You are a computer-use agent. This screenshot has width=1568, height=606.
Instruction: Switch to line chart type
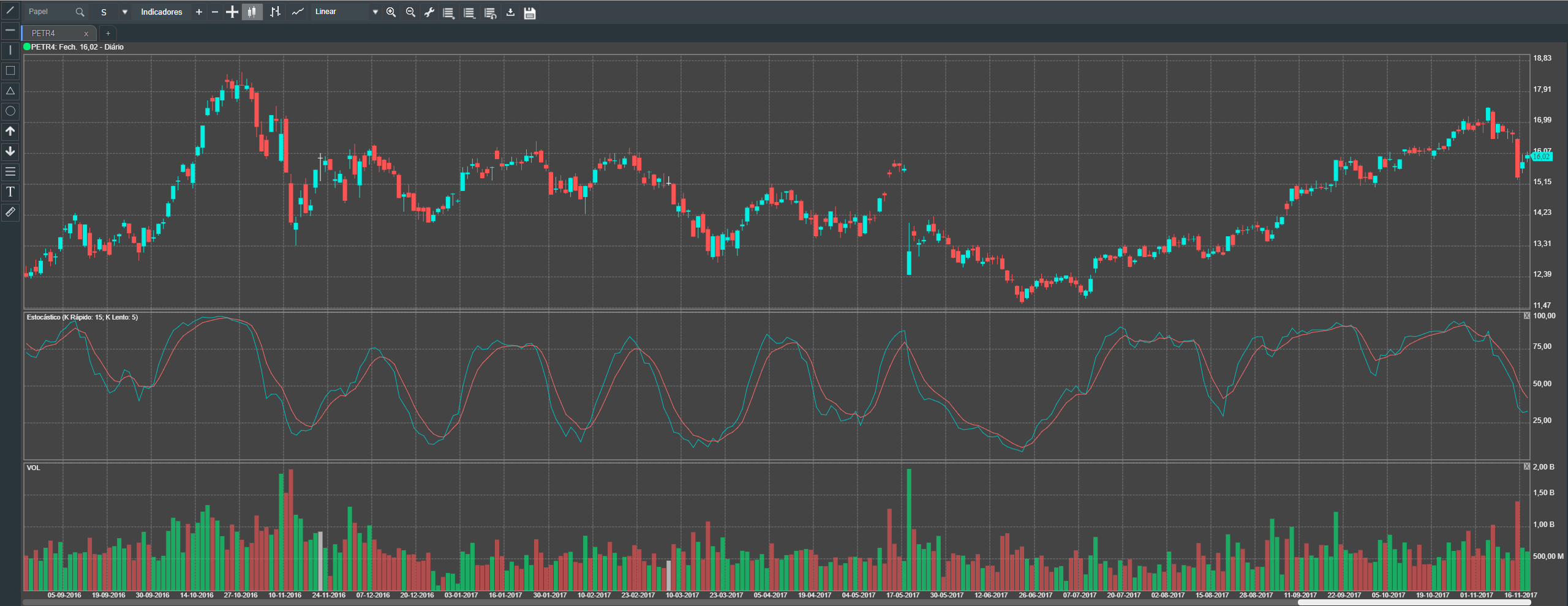(x=298, y=12)
